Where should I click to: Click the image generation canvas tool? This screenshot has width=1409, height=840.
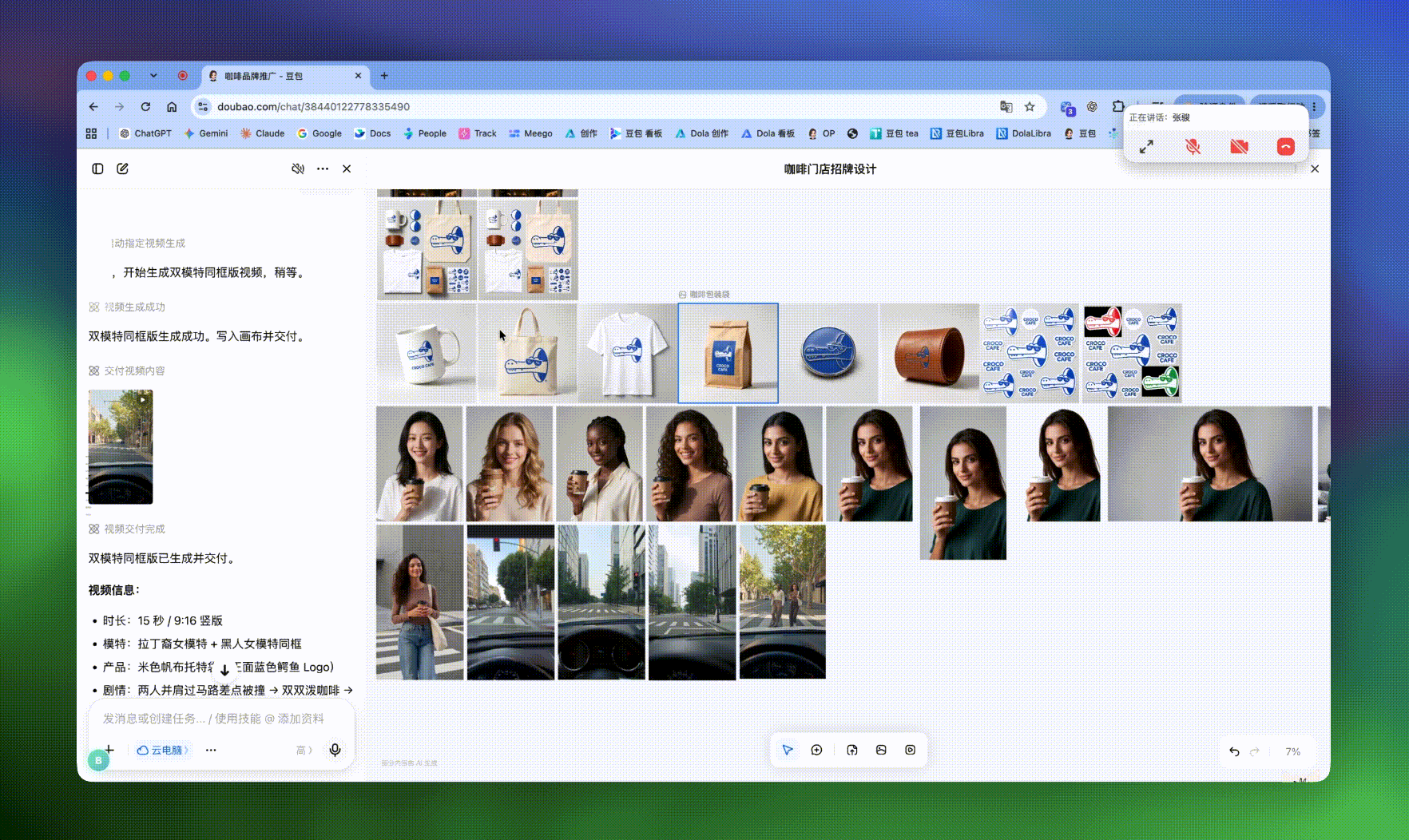coord(881,750)
